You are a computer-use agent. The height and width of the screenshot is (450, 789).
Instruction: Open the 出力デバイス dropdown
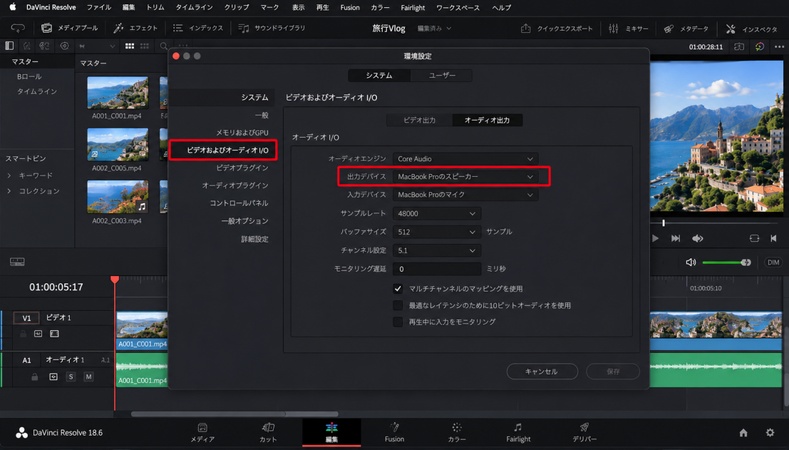(465, 177)
